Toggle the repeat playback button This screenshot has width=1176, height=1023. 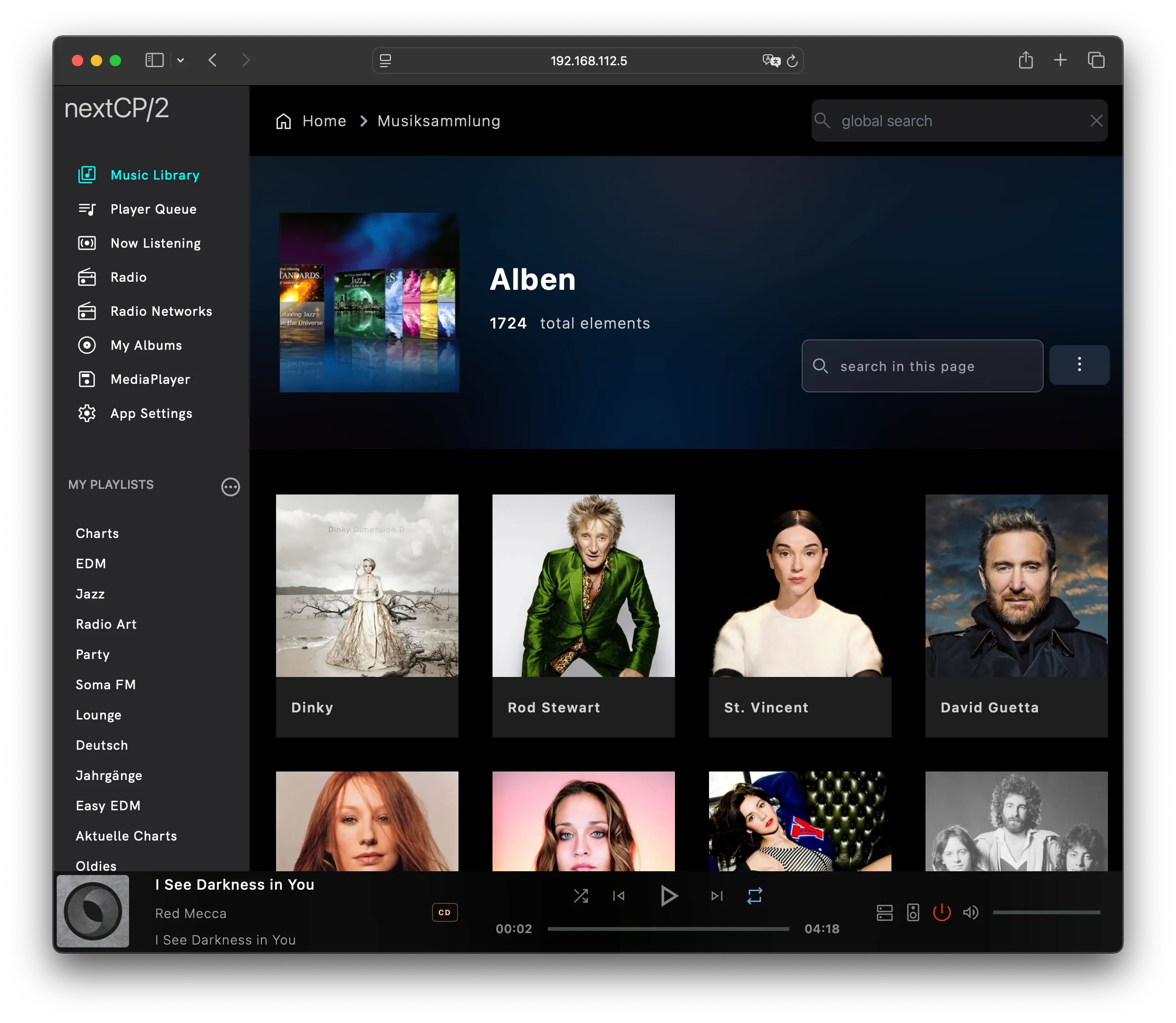[754, 896]
